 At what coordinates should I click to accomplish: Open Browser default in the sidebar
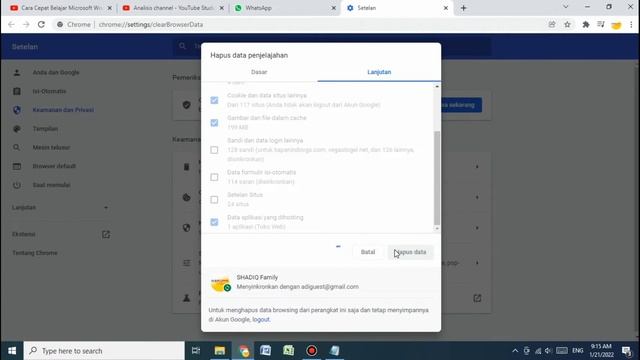pyautogui.click(x=54, y=167)
